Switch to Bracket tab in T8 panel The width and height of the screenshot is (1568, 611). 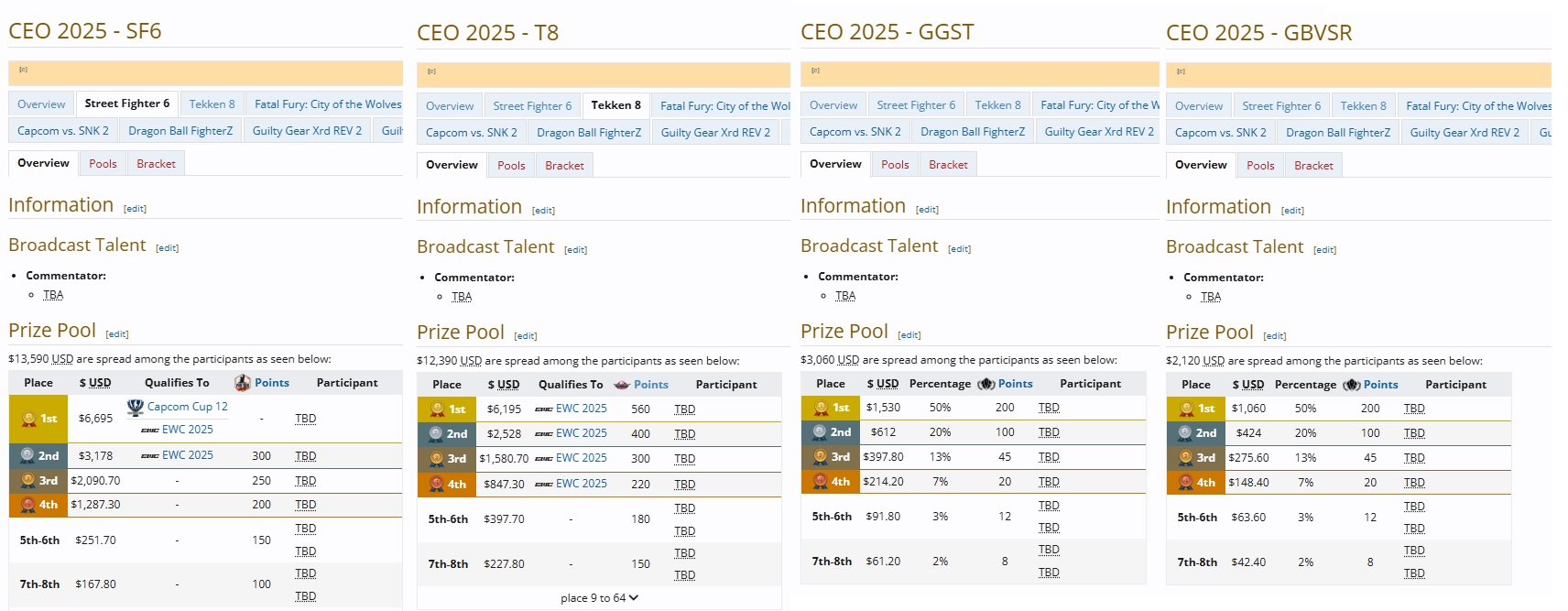pyautogui.click(x=564, y=166)
